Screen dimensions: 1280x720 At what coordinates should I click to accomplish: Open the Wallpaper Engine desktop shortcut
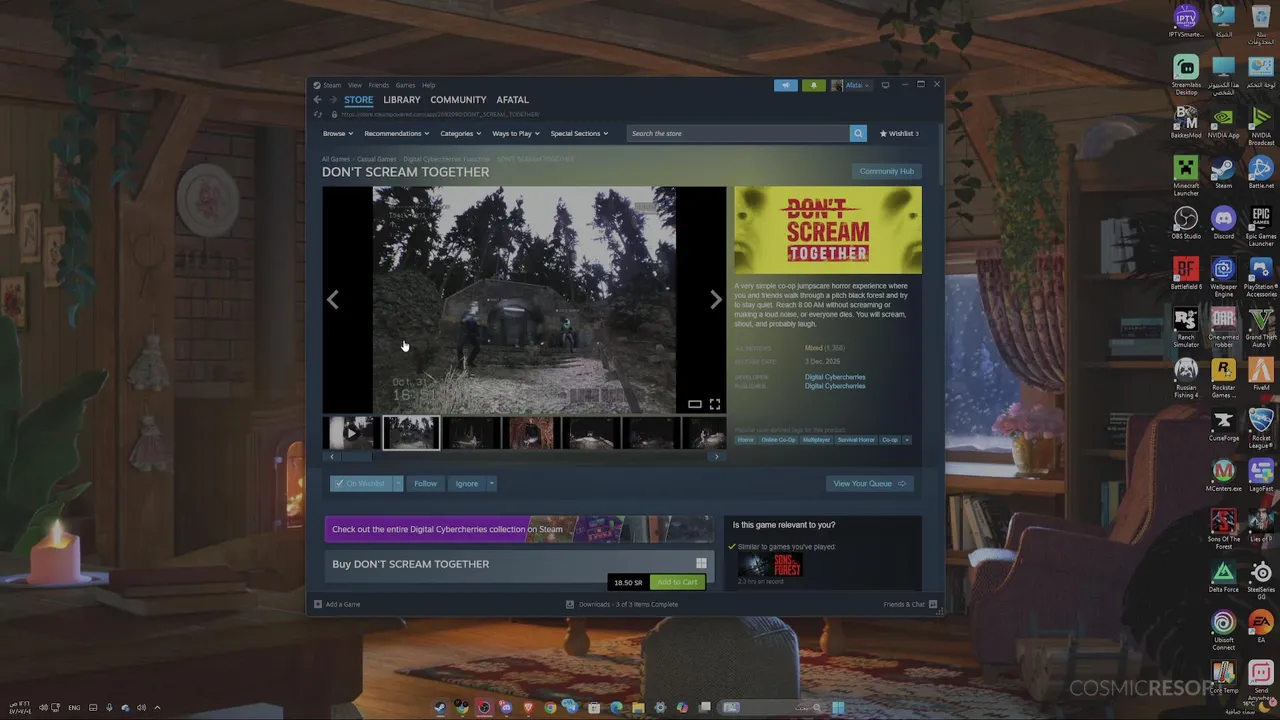pyautogui.click(x=1223, y=277)
